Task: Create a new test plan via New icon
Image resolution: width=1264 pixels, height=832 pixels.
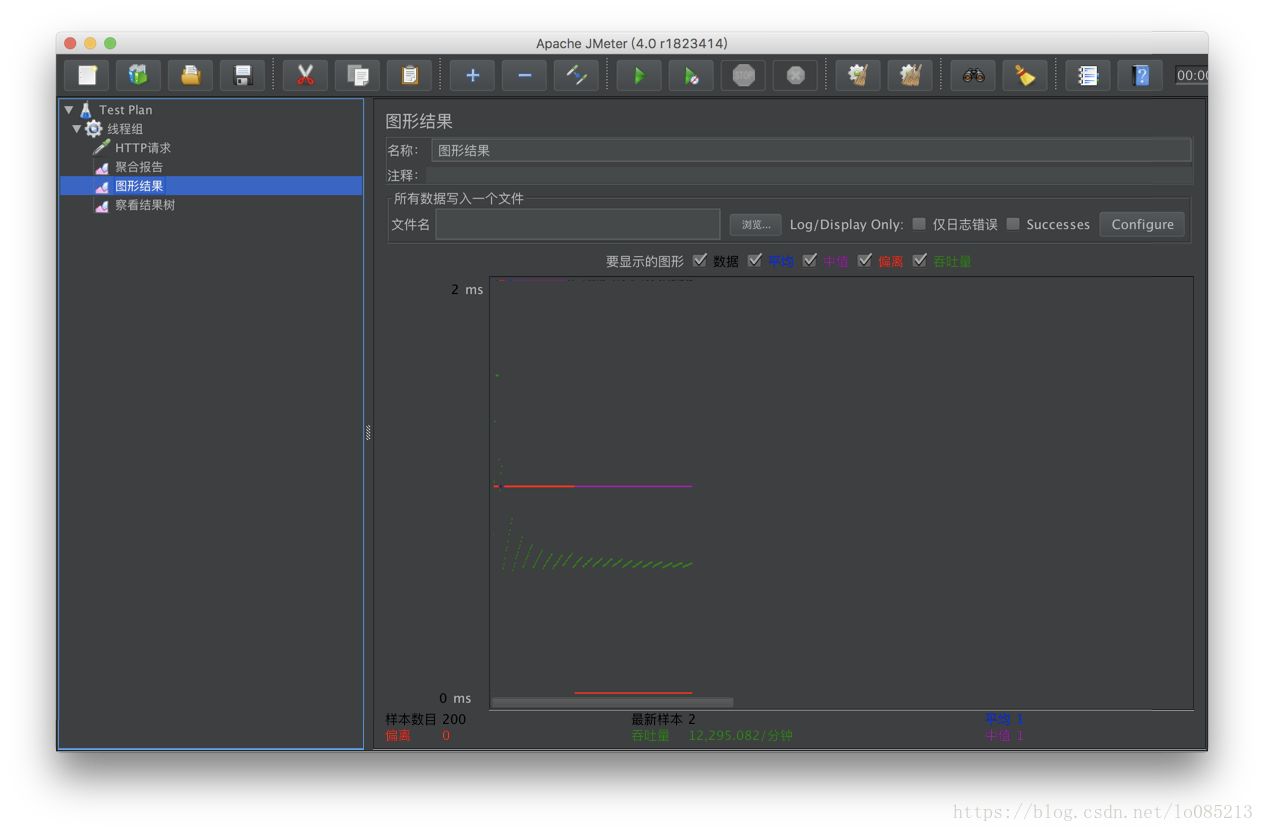Action: tap(87, 75)
